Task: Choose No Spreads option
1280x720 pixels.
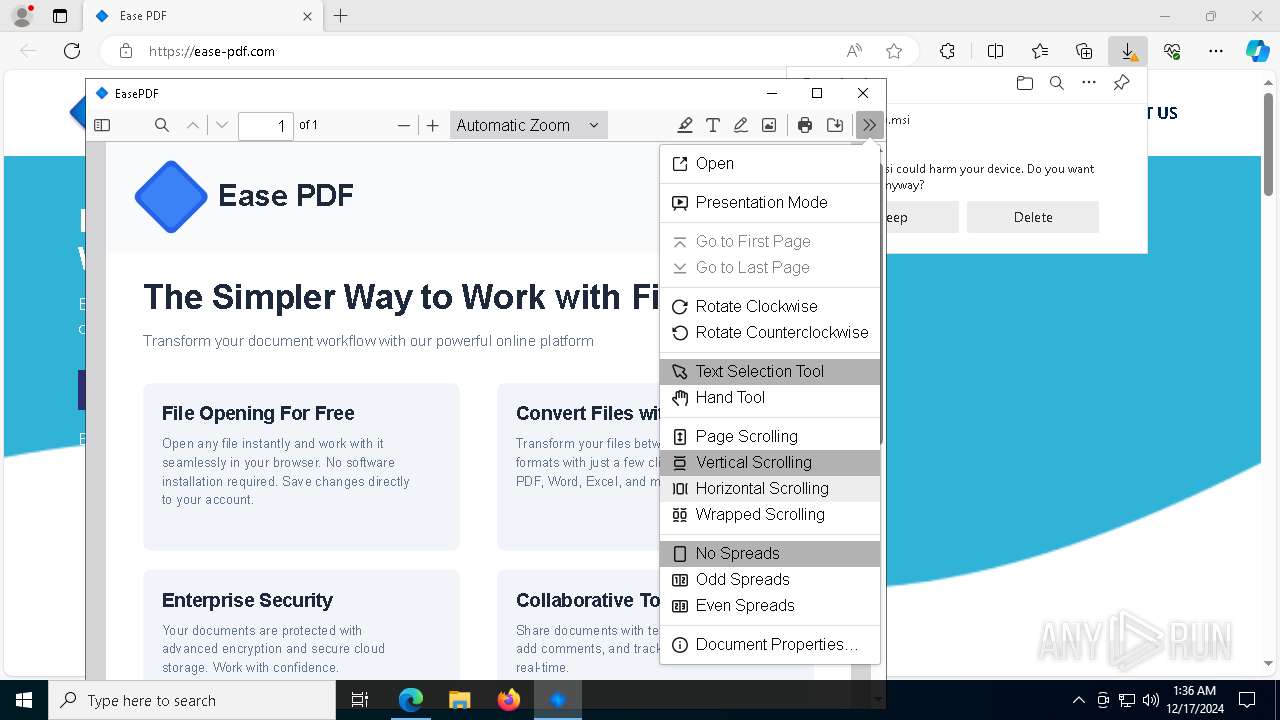Action: pyautogui.click(x=770, y=554)
